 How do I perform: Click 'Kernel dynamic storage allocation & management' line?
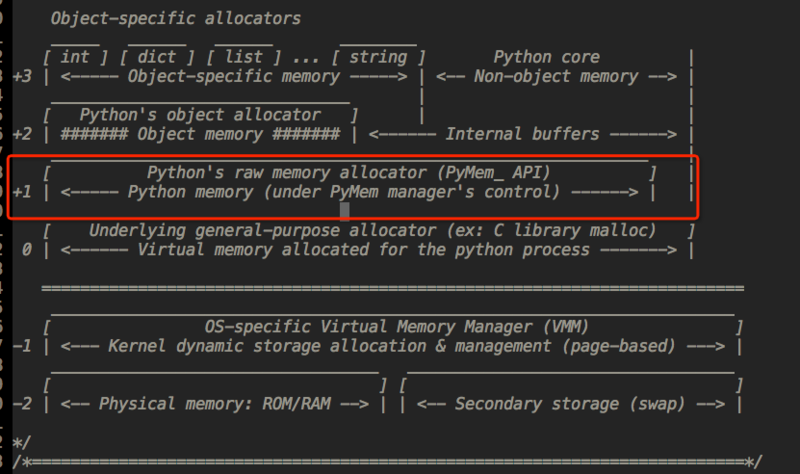tap(391, 346)
